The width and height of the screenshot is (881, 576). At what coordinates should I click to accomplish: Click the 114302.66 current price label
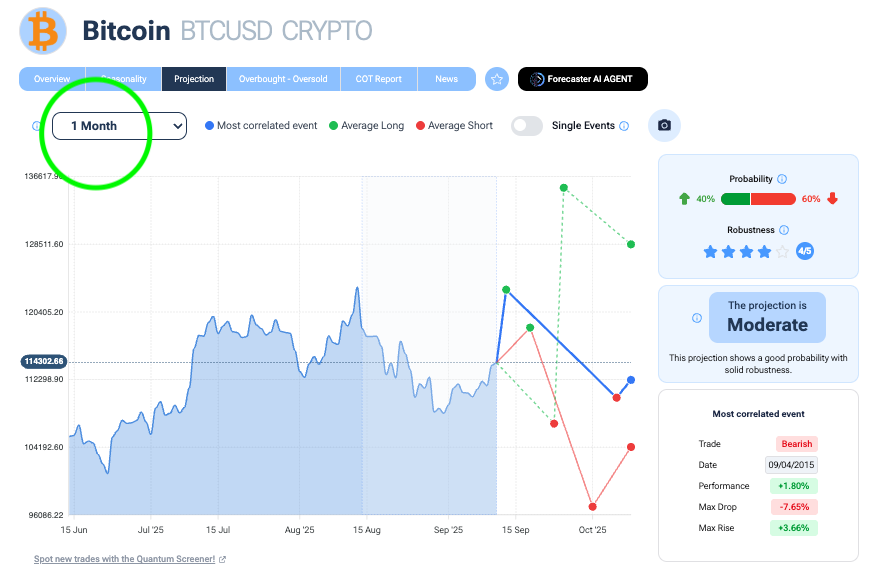pos(44,361)
